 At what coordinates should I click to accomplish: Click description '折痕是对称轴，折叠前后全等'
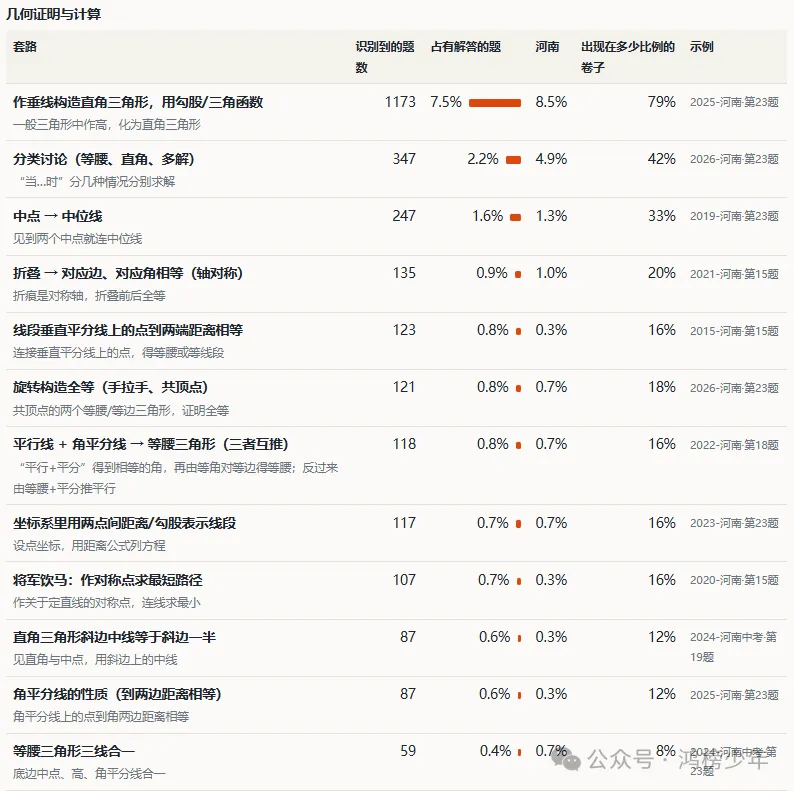click(x=89, y=296)
